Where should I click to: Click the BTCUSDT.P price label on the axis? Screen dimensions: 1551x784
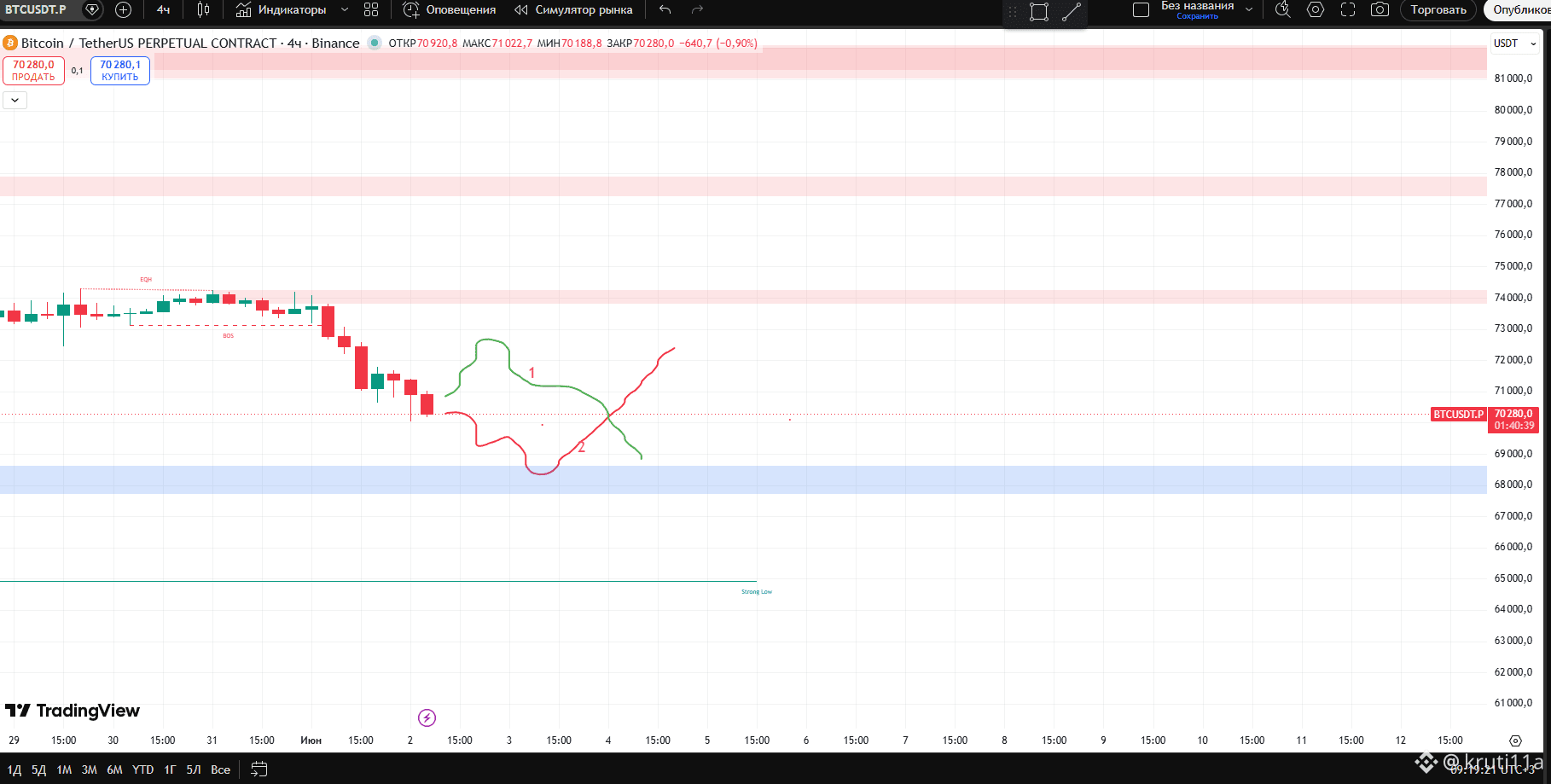(x=1459, y=414)
